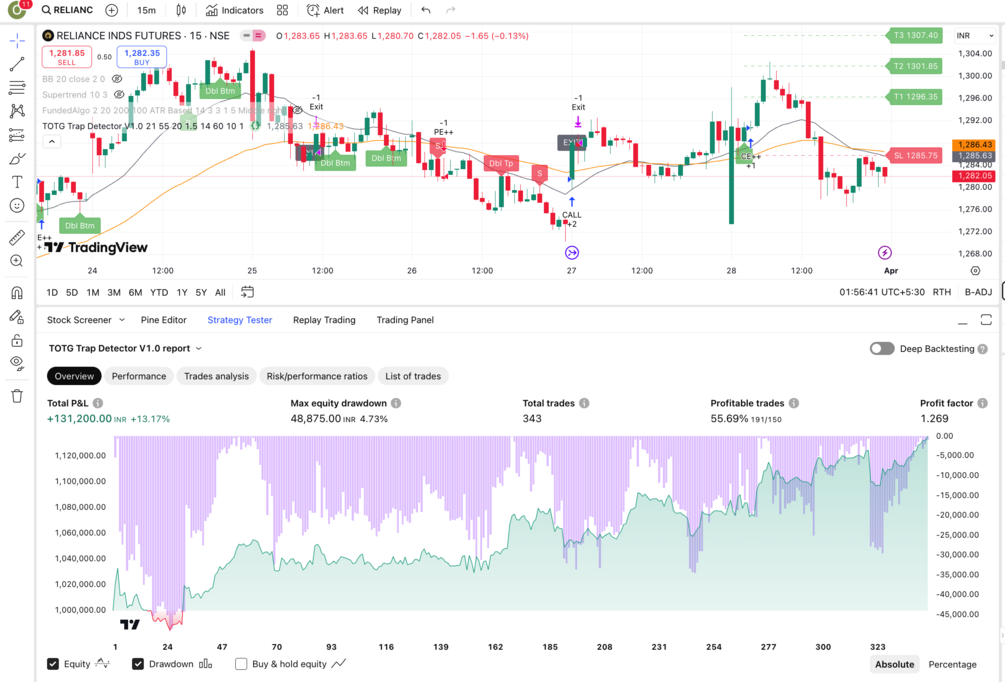Select the Absolute scale view
Viewport: 1005px width, 682px height.
[895, 664]
